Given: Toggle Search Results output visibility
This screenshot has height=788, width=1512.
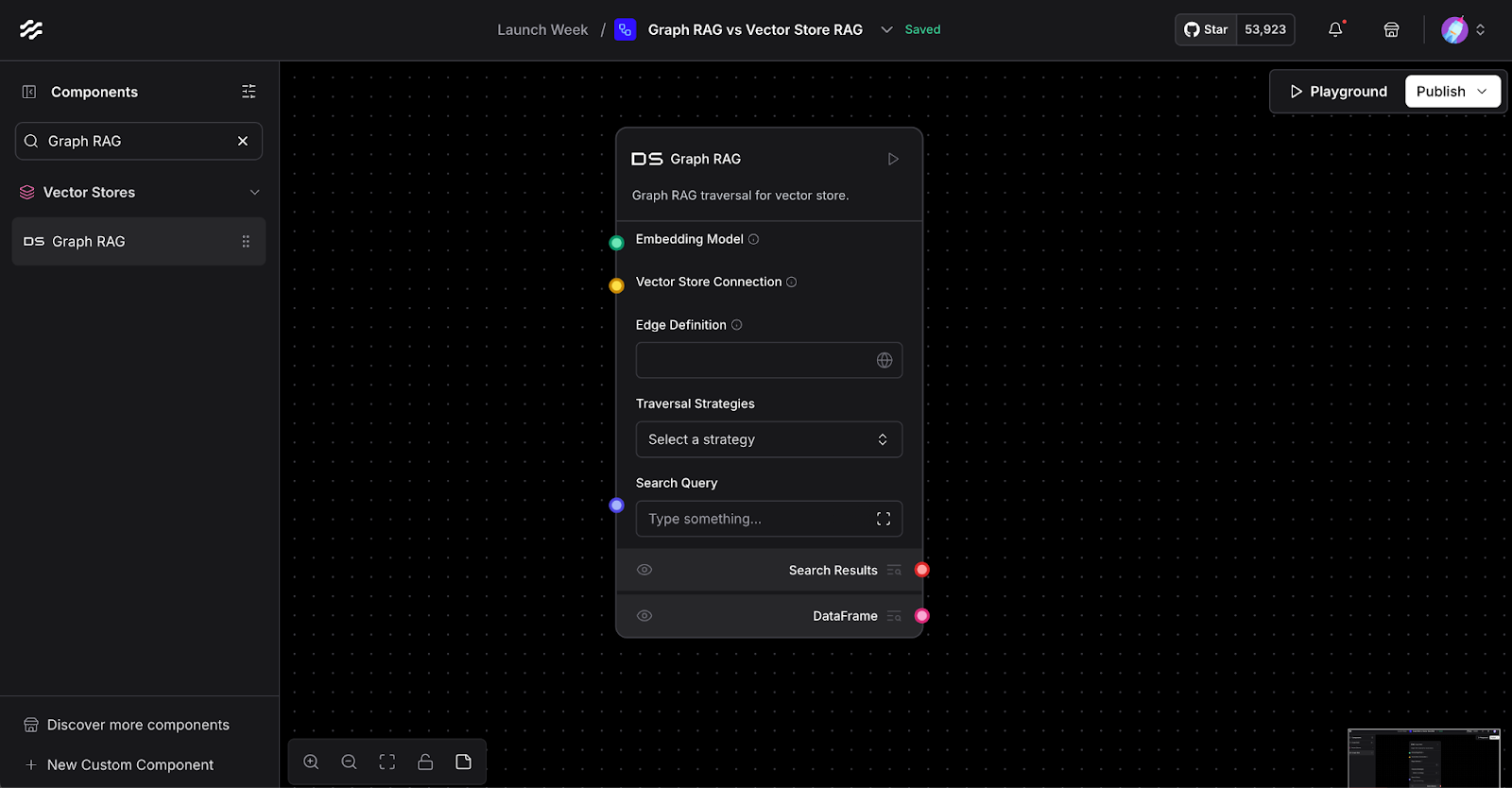Looking at the screenshot, I should 644,570.
